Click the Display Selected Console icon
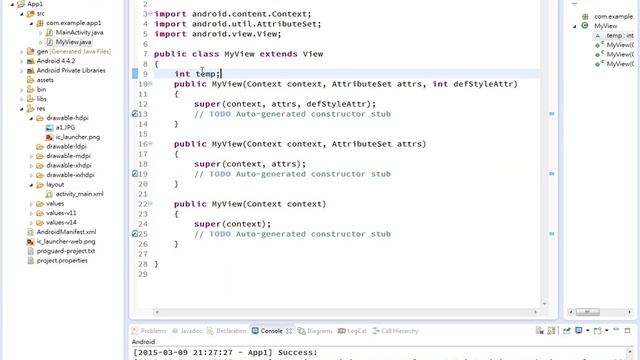 point(578,331)
